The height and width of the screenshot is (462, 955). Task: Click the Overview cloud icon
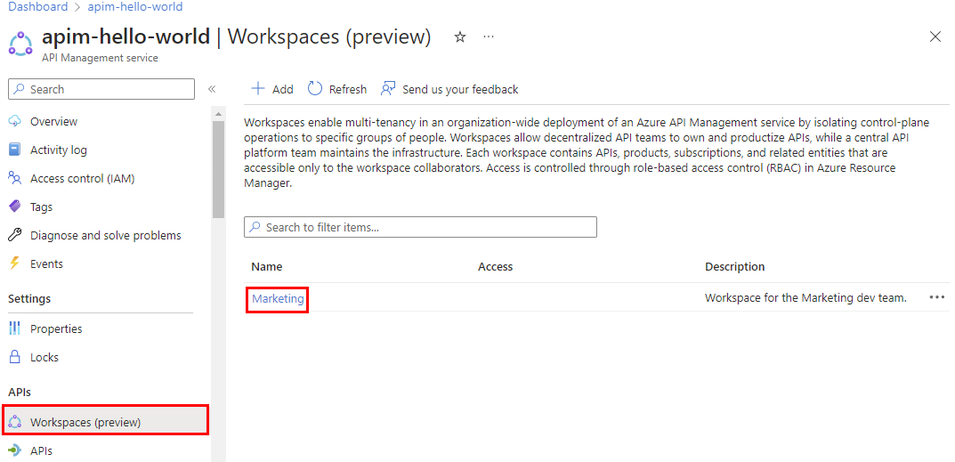coord(15,121)
